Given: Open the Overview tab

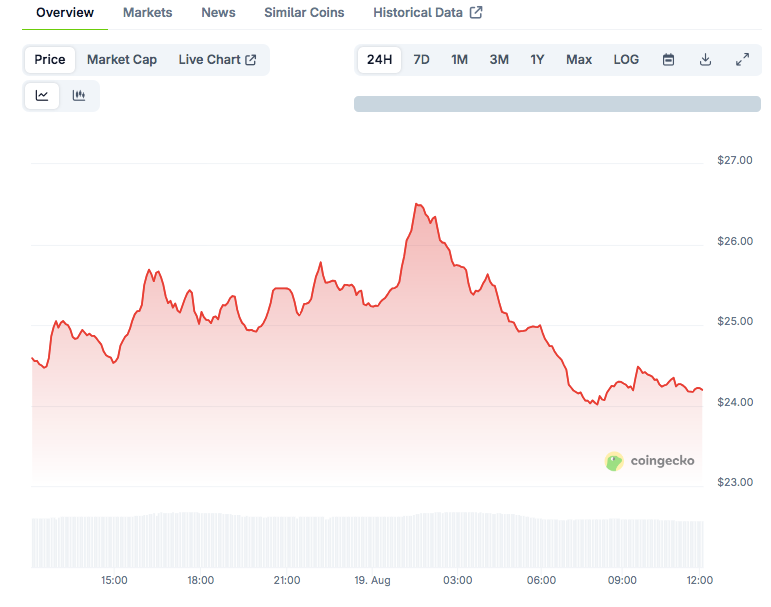Looking at the screenshot, I should tap(65, 13).
